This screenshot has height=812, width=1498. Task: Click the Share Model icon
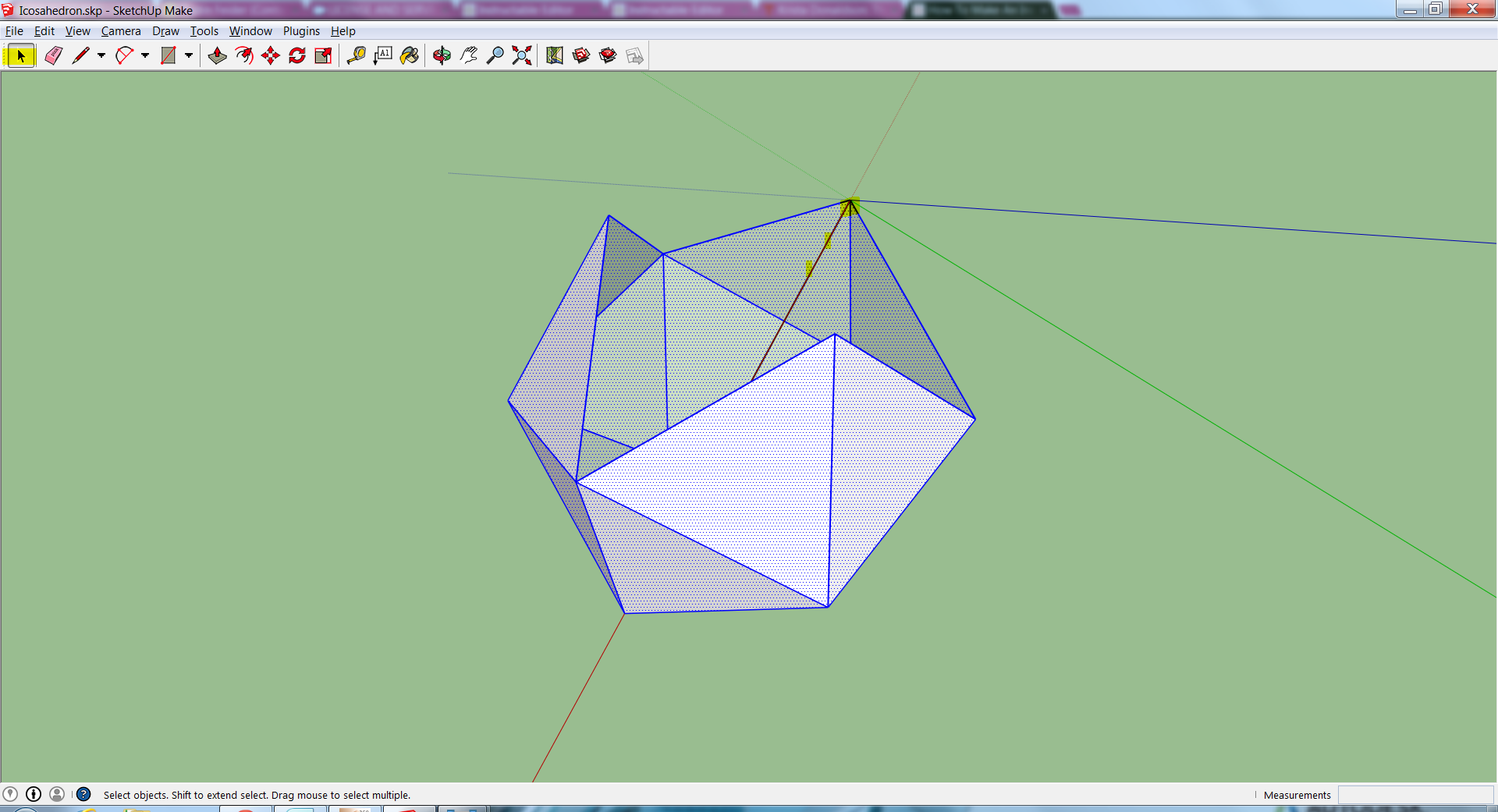point(608,56)
